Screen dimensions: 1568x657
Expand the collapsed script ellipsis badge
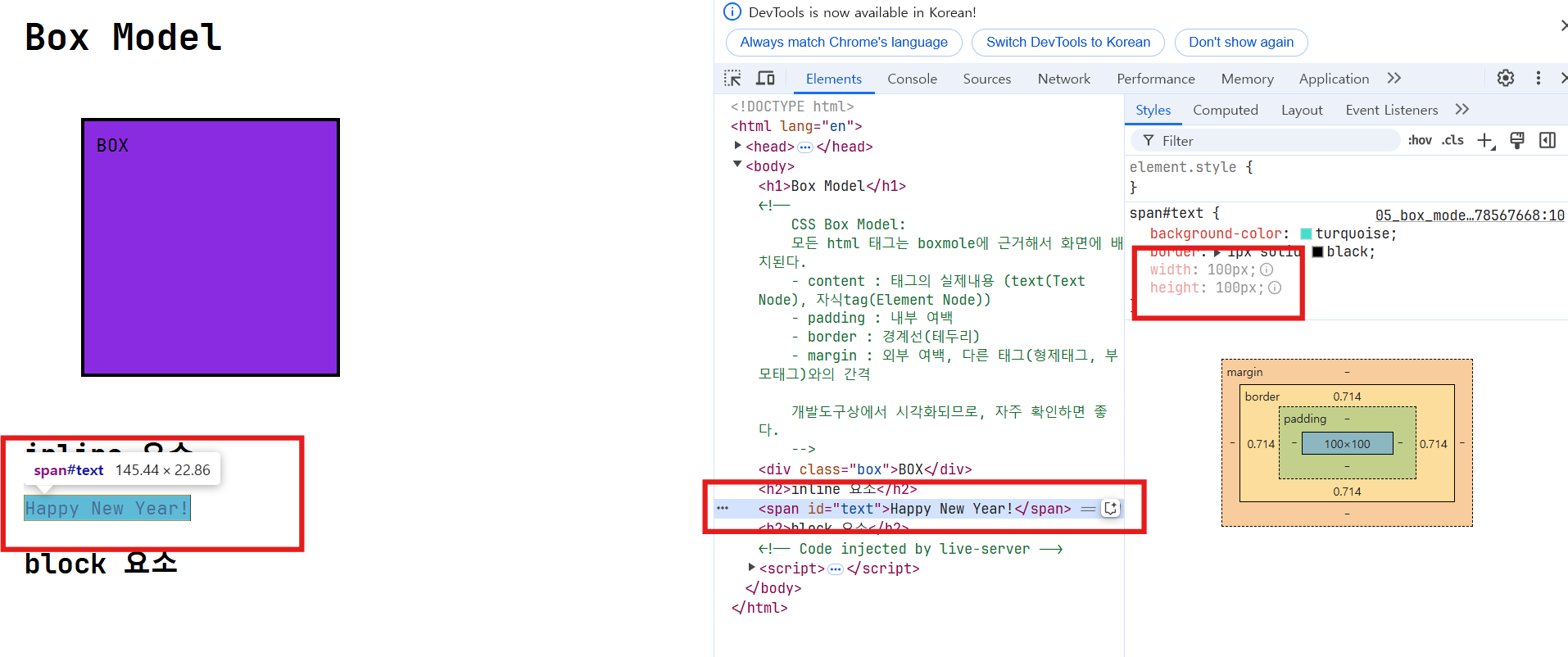pyautogui.click(x=836, y=569)
